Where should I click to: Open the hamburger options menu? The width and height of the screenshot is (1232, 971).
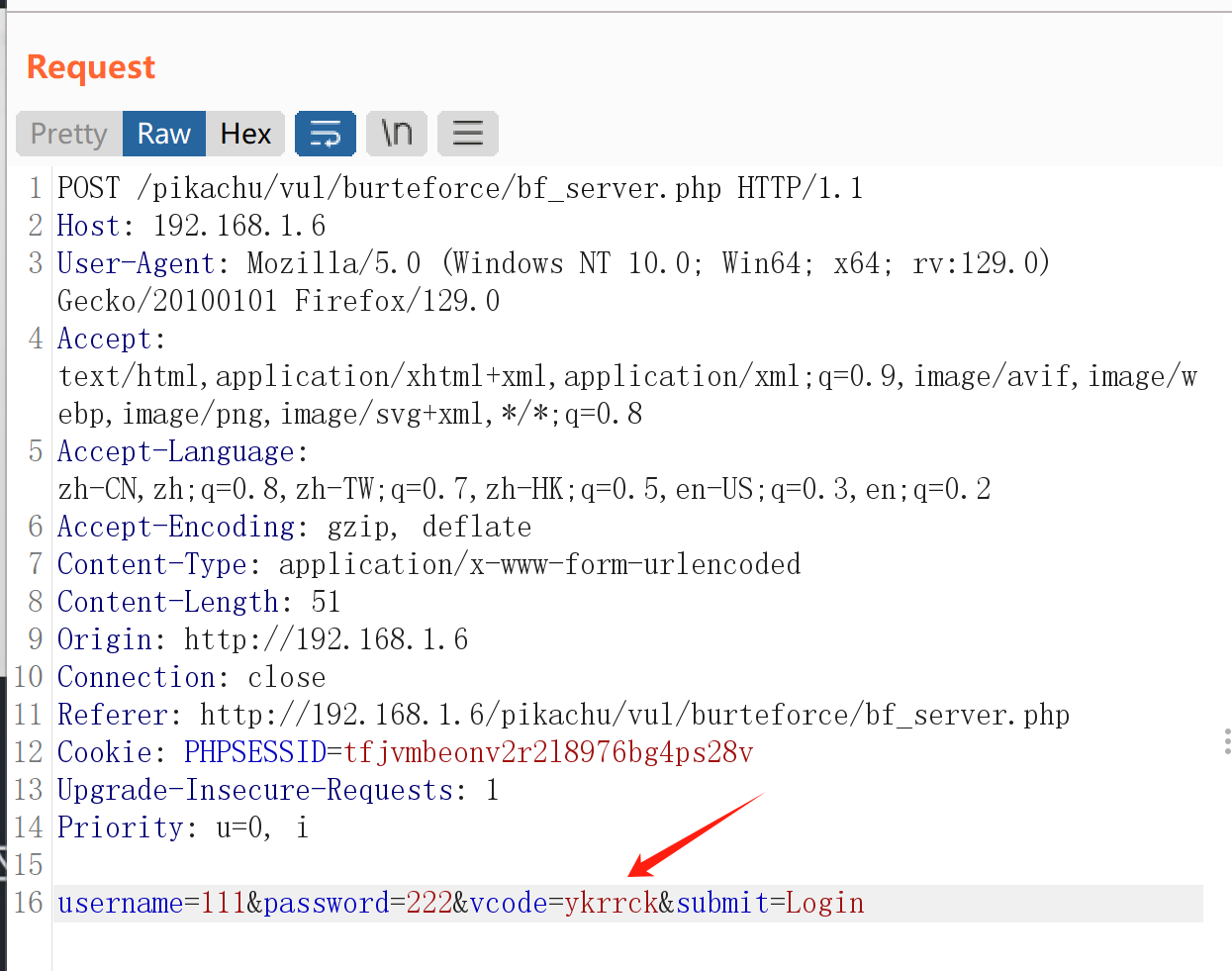point(468,134)
